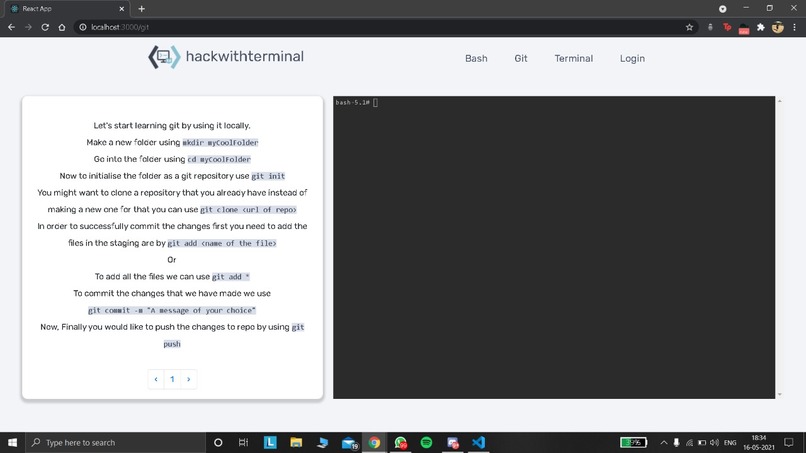This screenshot has height=453, width=806.
Task: Click the 'Or' text line
Action: [172, 260]
